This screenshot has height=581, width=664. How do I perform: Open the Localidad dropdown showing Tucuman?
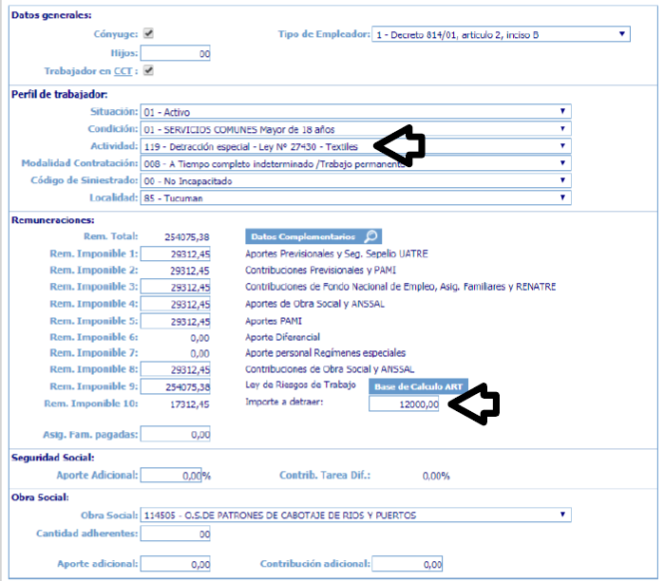click(x=356, y=197)
